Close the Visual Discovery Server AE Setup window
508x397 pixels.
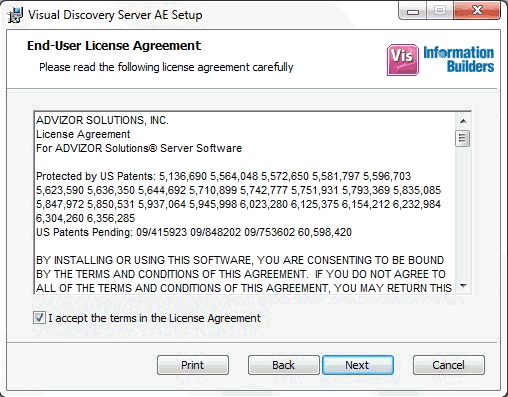(x=477, y=11)
